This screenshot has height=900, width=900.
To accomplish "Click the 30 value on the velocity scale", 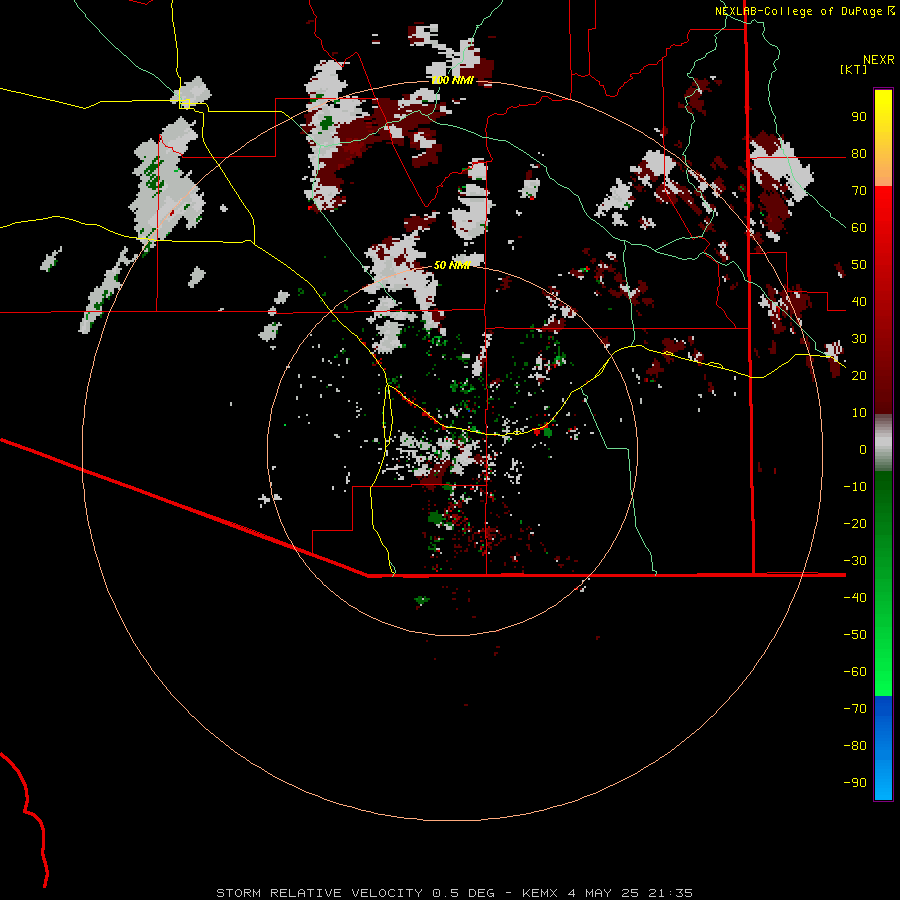I will click(x=859, y=339).
